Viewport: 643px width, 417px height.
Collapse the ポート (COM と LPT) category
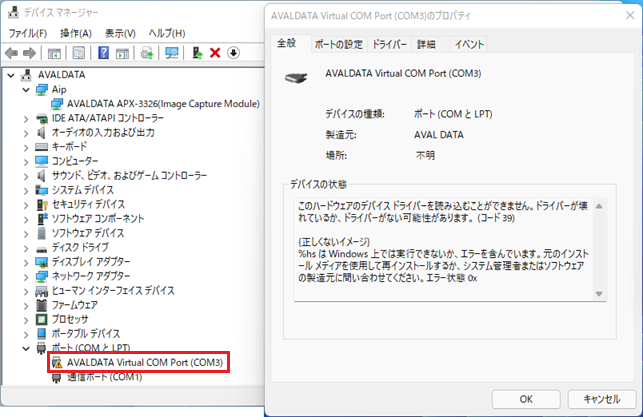pos(26,349)
